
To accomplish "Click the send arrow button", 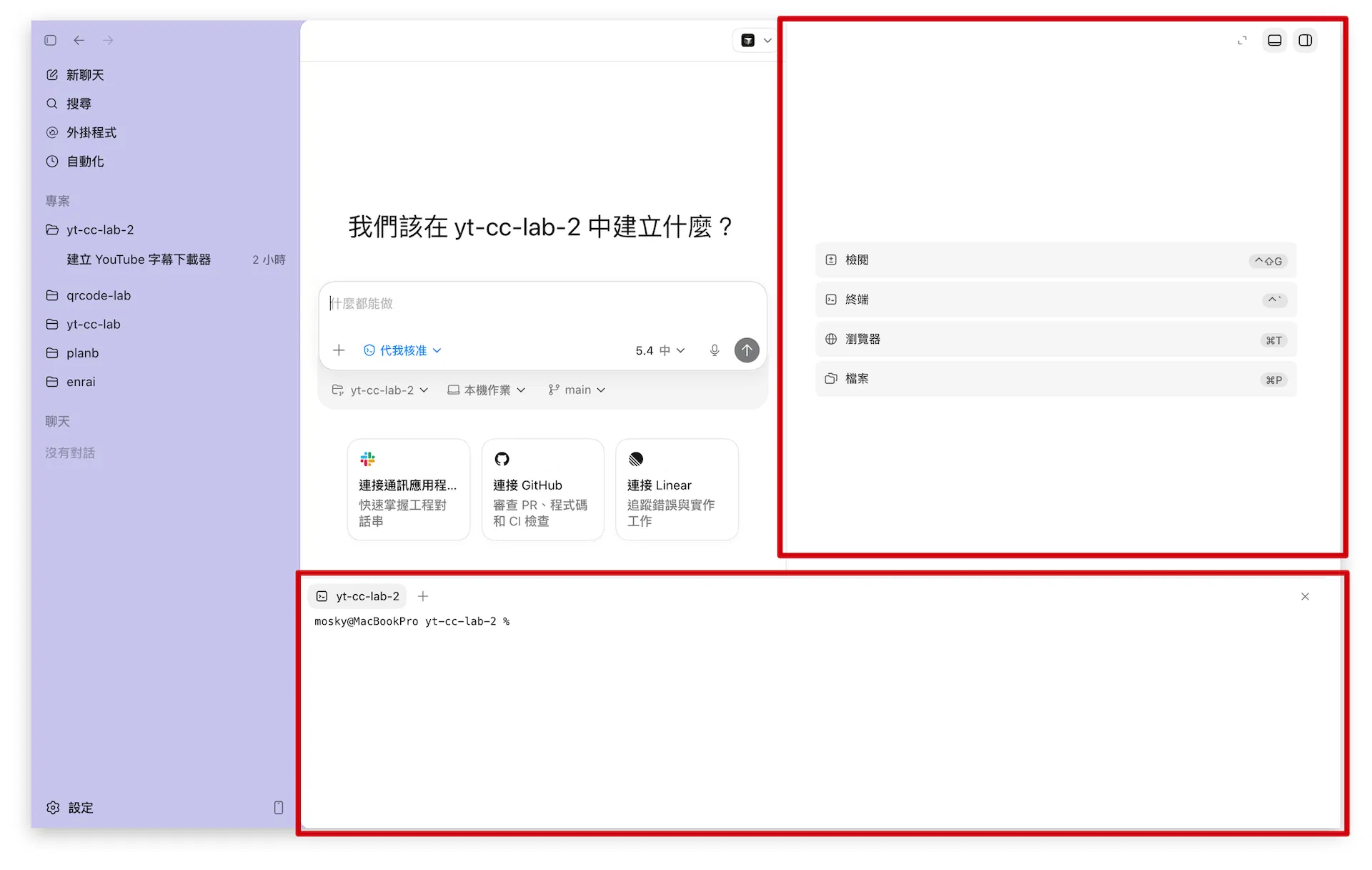I will (x=747, y=350).
